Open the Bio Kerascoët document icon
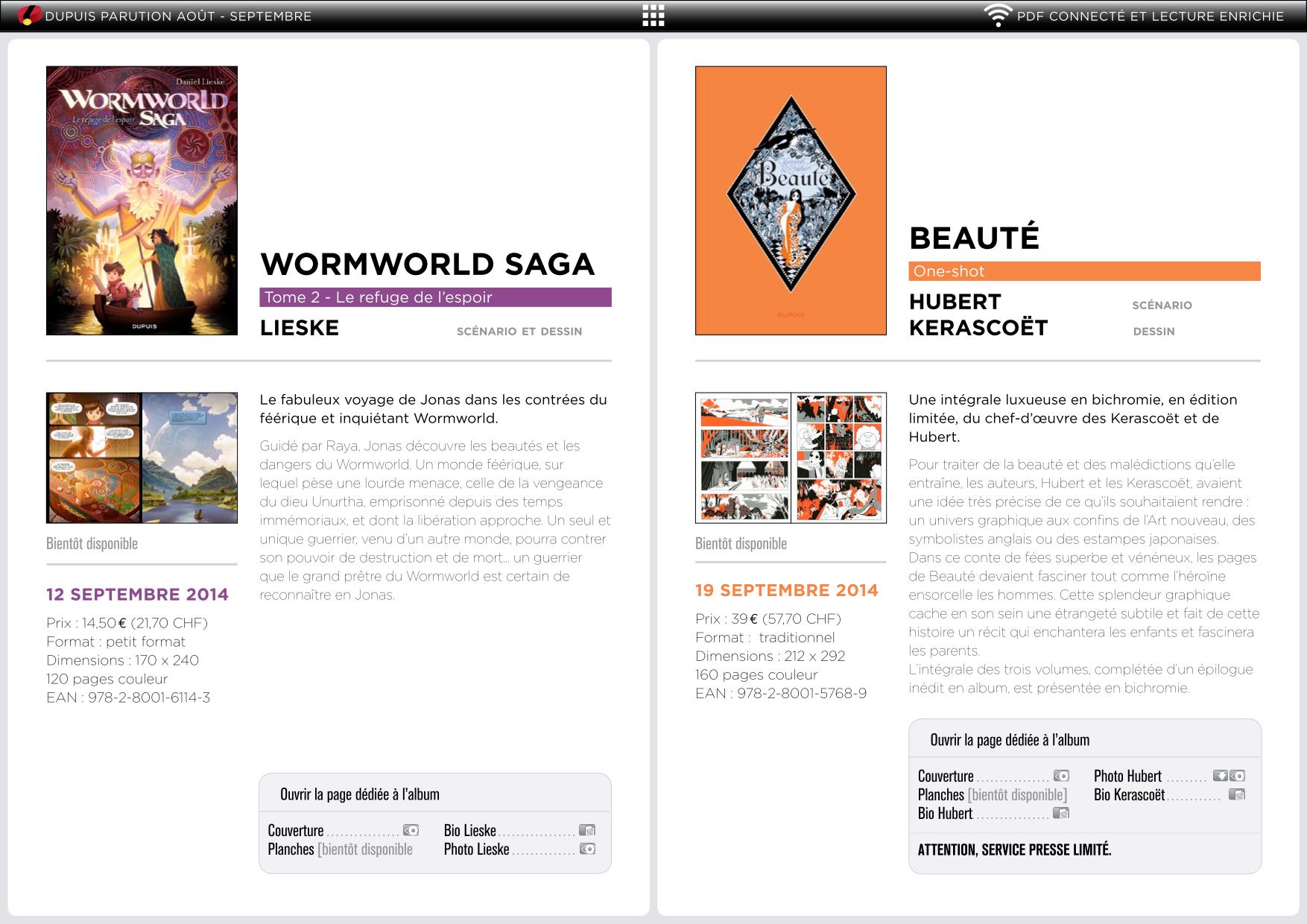The image size is (1307, 924). (1237, 794)
